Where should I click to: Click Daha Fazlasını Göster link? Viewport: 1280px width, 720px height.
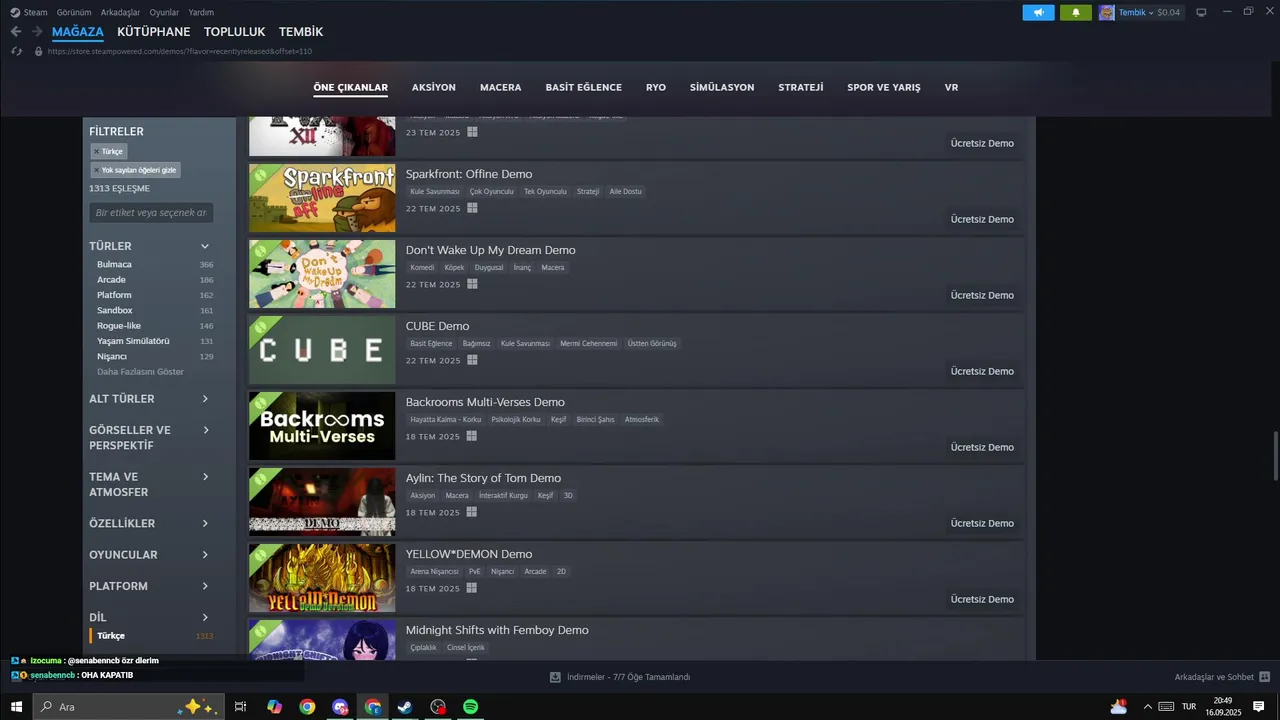140,372
